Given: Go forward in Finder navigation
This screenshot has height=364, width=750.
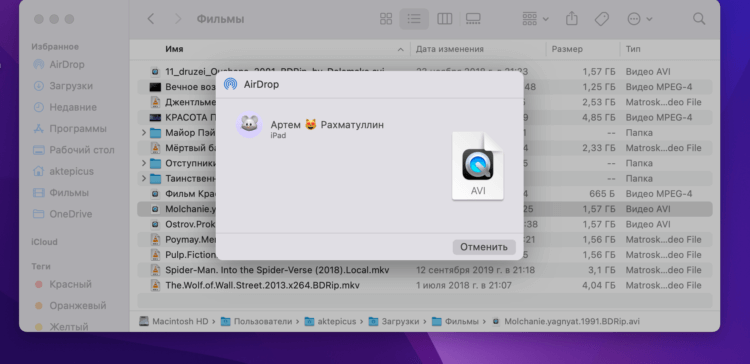Looking at the screenshot, I should 178,19.
